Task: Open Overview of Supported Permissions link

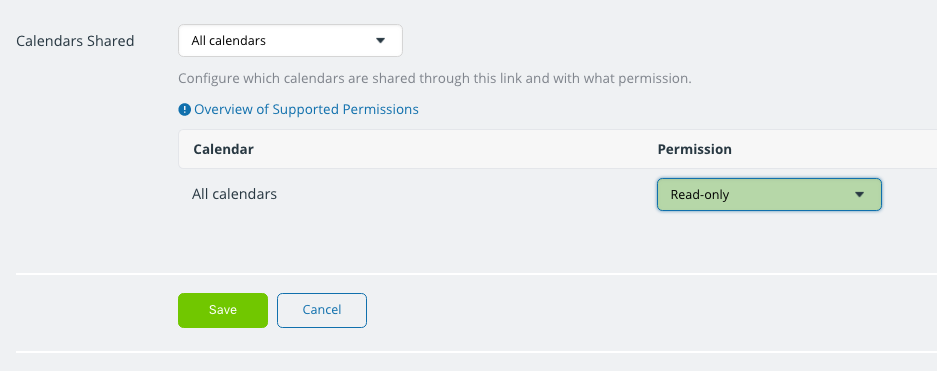Action: [x=306, y=110]
